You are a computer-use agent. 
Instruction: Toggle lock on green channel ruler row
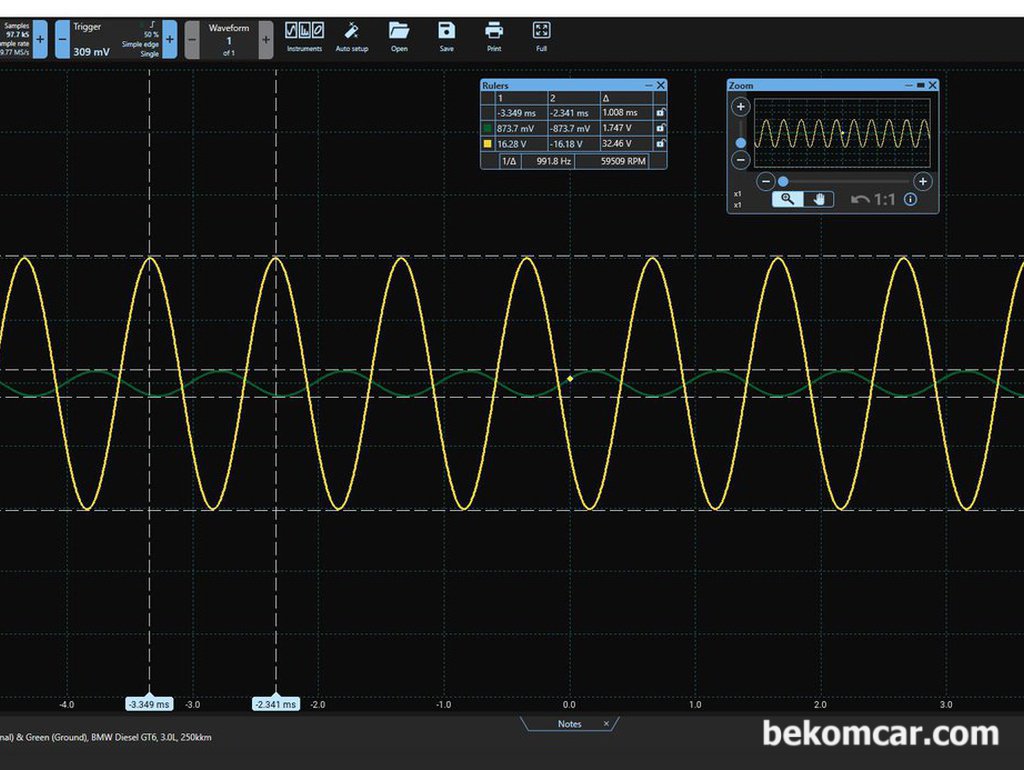point(660,128)
